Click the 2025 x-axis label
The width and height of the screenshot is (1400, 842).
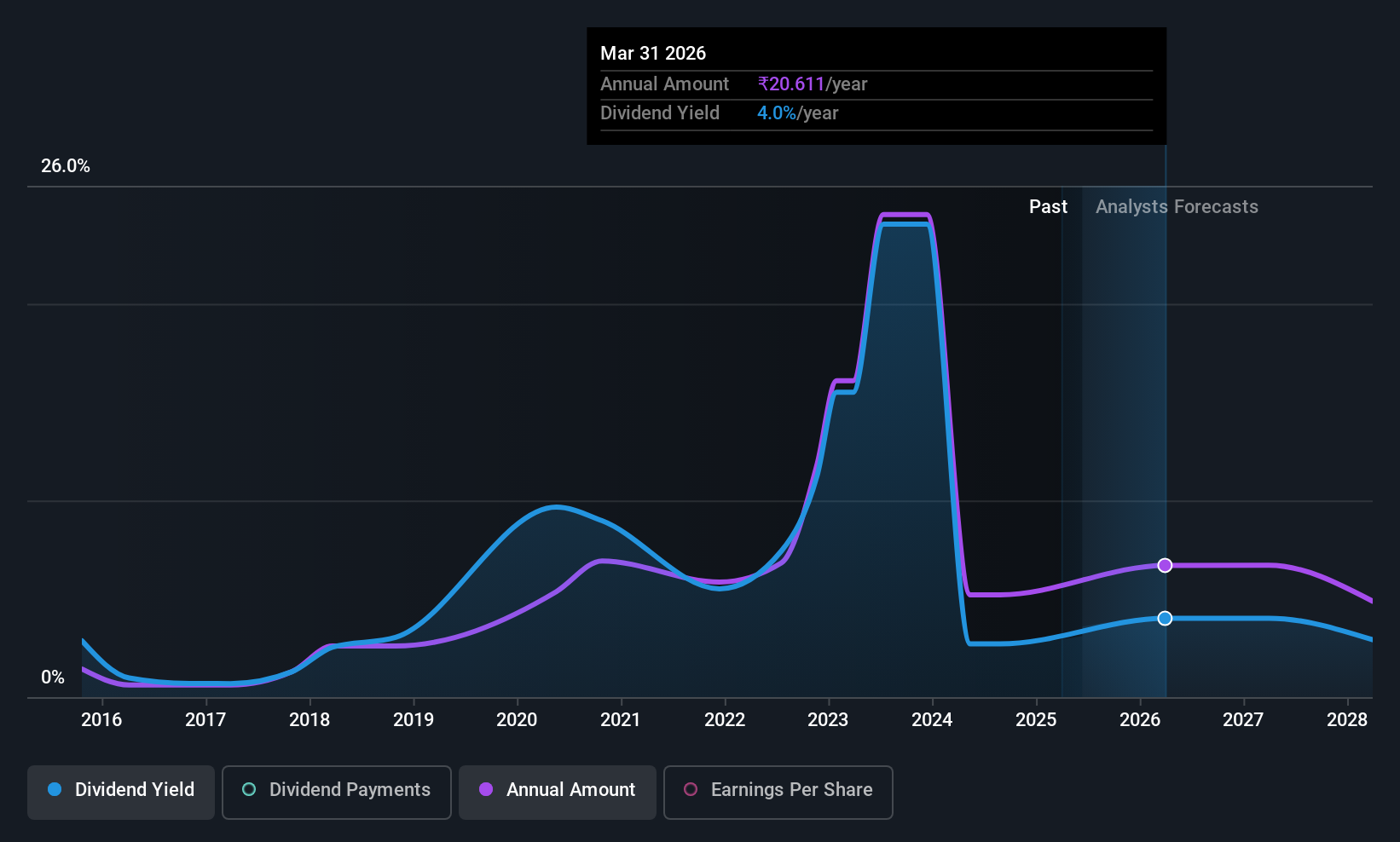[1036, 720]
